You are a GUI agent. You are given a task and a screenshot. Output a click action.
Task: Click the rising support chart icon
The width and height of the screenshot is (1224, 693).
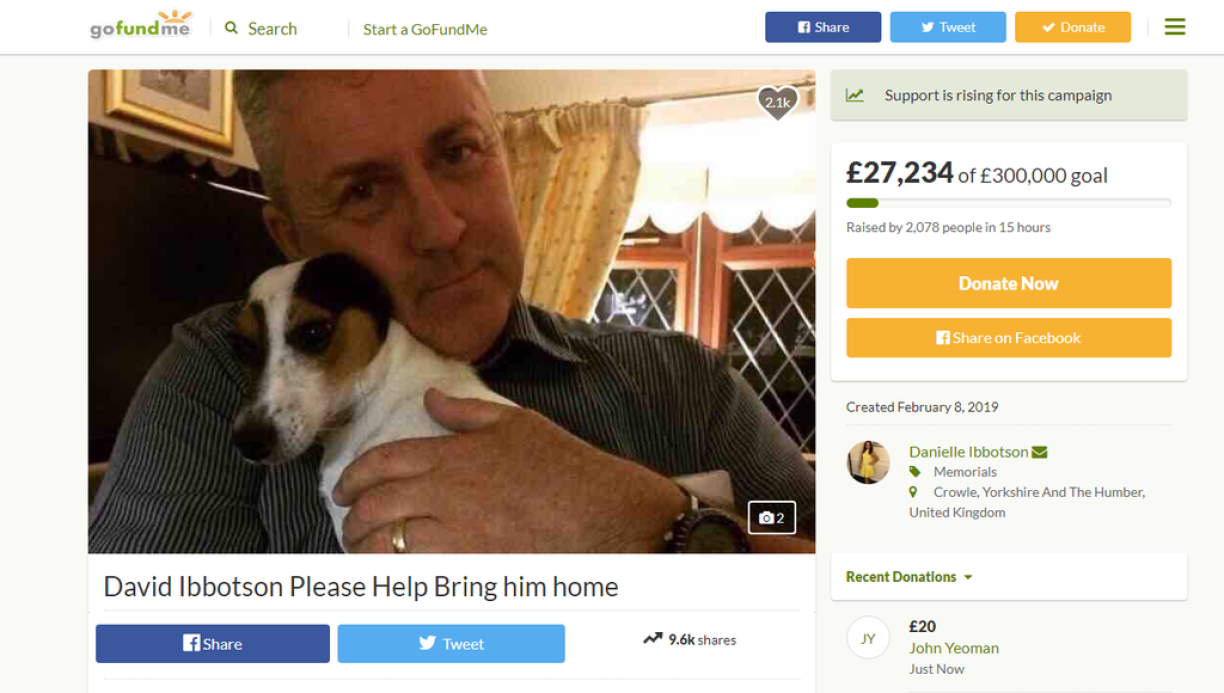coord(855,96)
